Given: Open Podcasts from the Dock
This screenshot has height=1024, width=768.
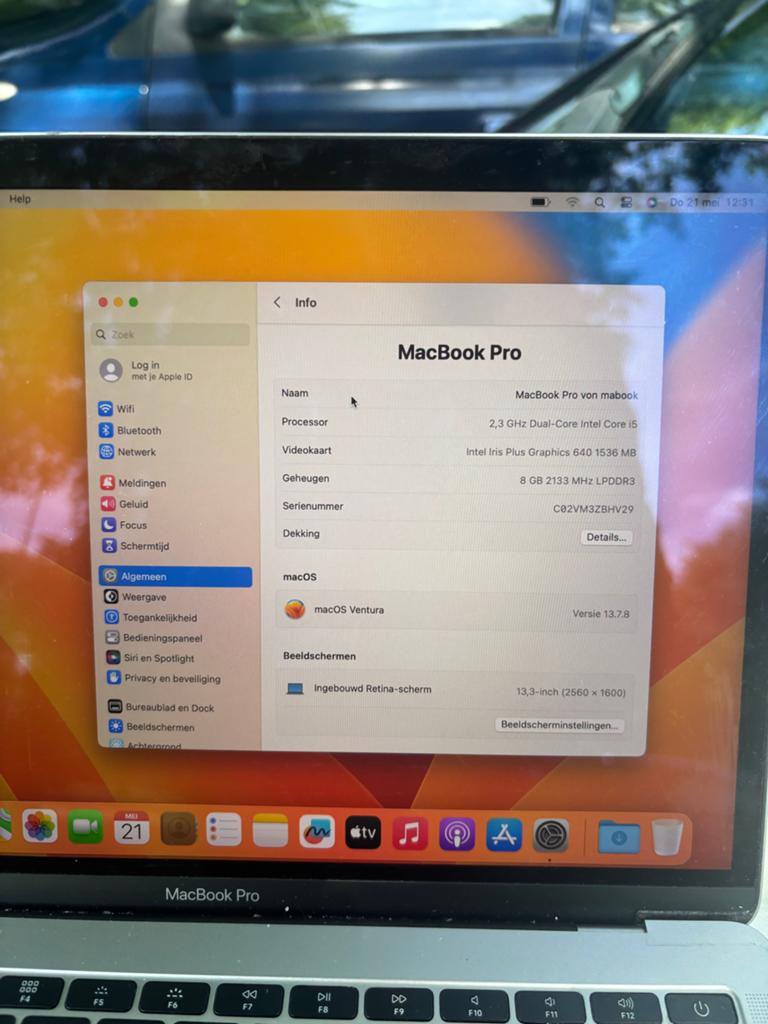Looking at the screenshot, I should pos(457,835).
